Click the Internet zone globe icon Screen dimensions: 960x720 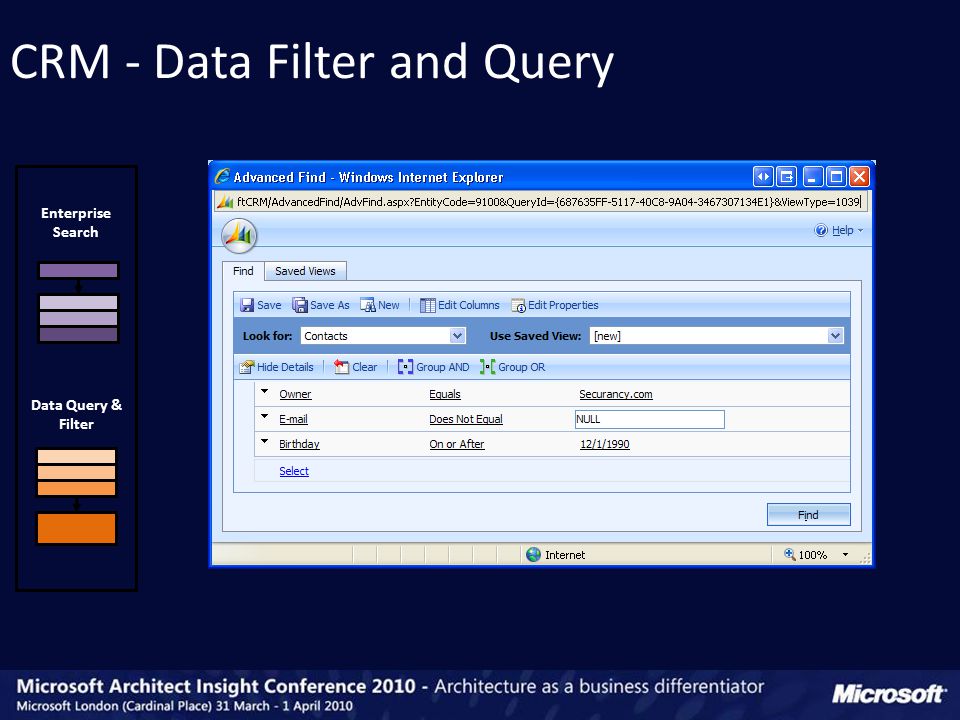533,555
